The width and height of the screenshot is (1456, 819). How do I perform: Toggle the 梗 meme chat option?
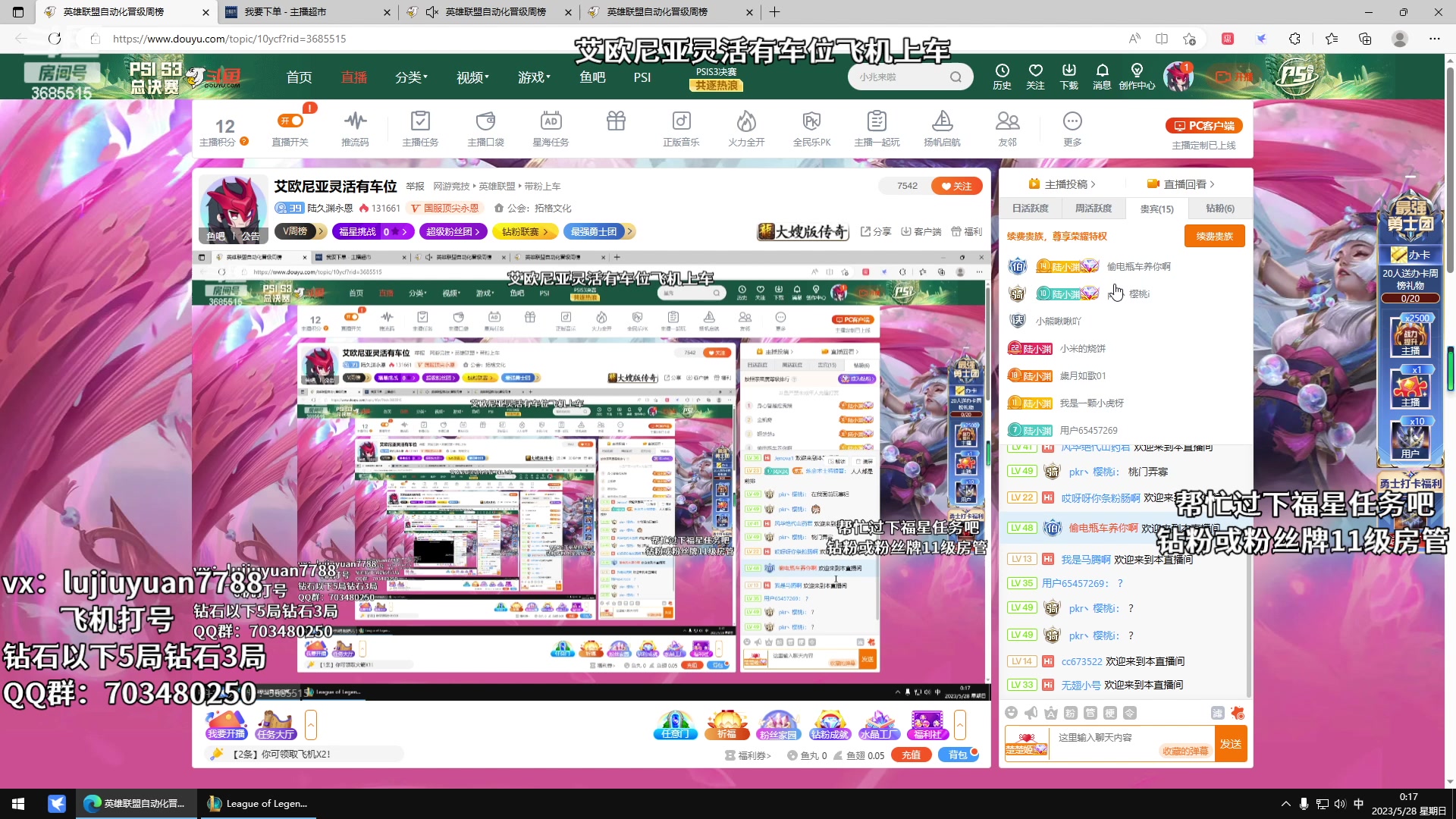point(1109,713)
